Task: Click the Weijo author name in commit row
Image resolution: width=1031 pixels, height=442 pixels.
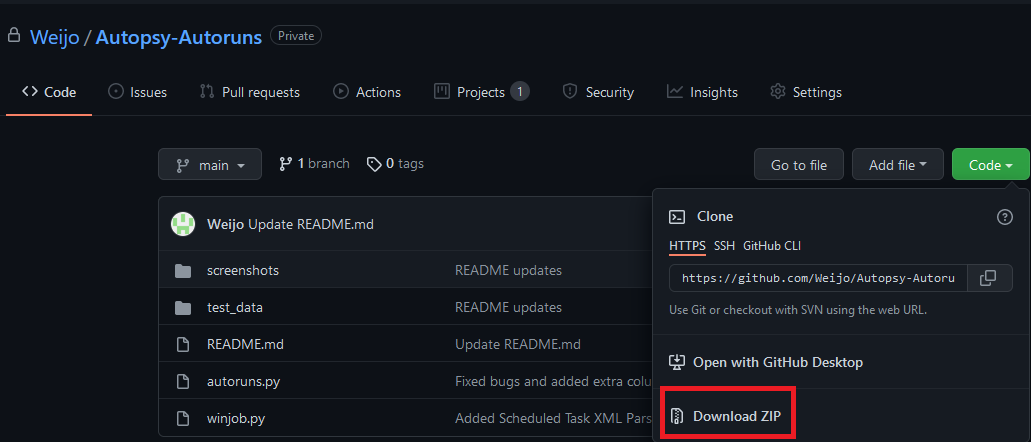Action: tap(226, 224)
